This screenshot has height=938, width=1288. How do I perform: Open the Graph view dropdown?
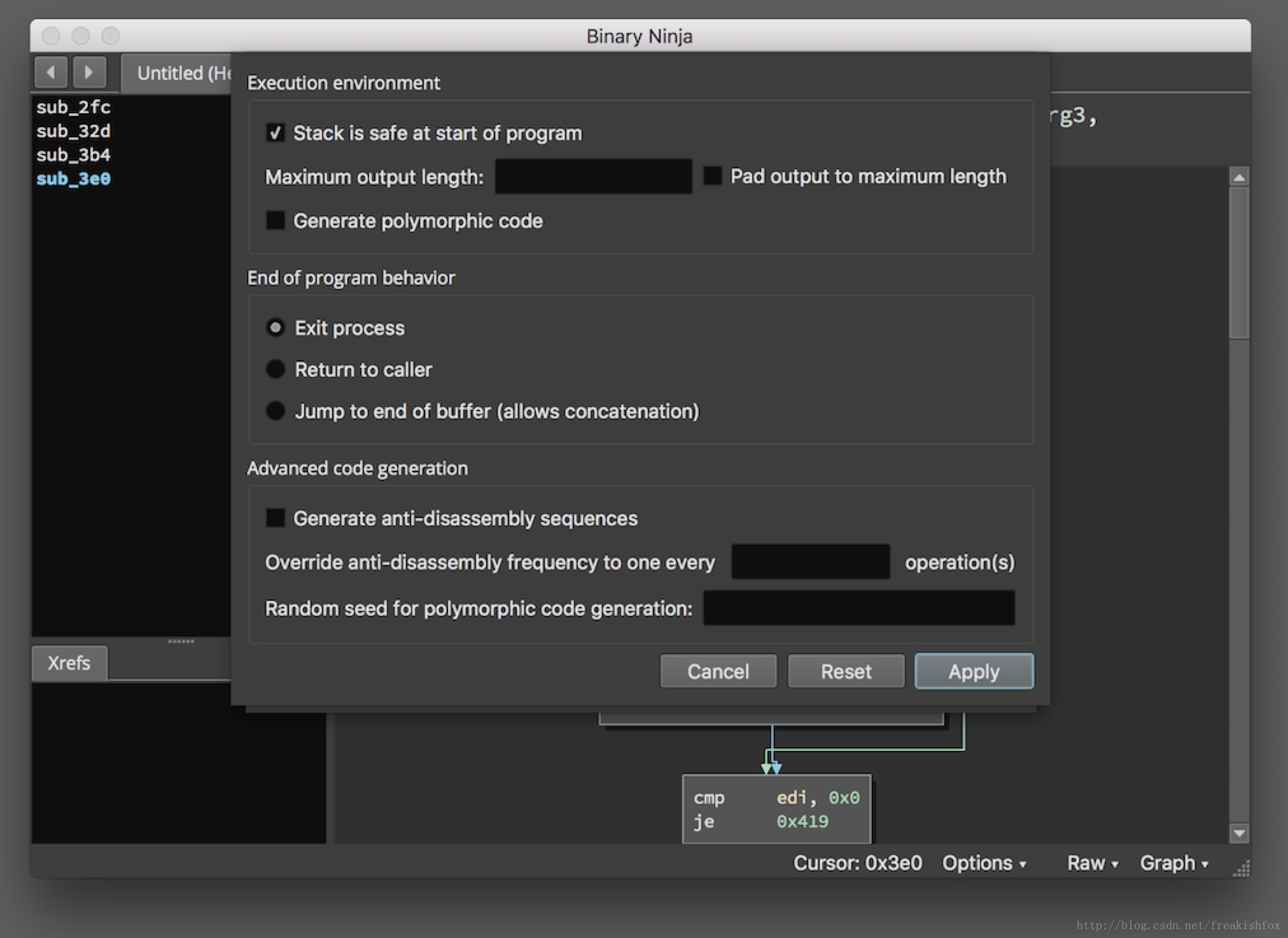point(1173,863)
